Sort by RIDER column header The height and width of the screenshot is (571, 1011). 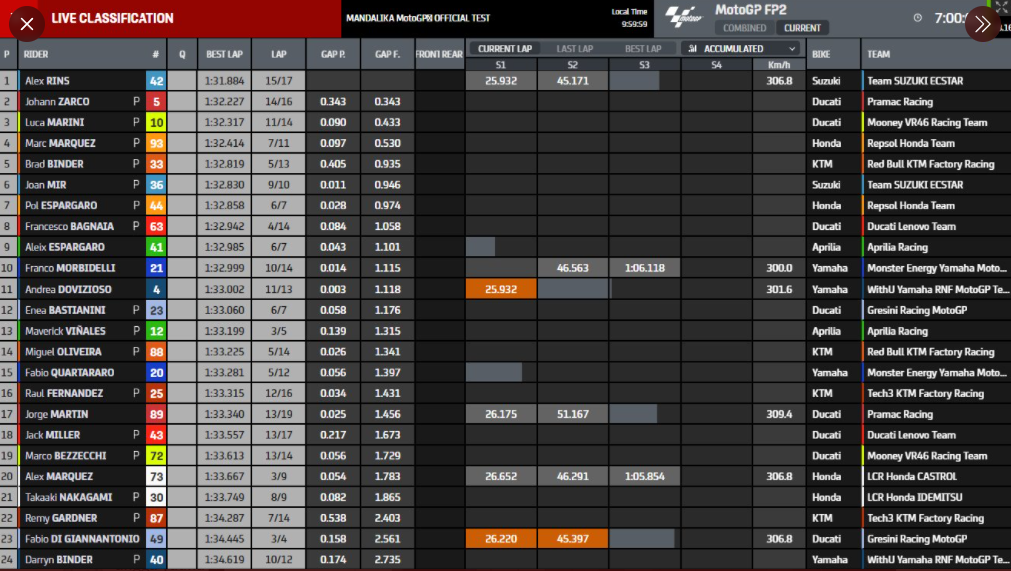coord(36,54)
